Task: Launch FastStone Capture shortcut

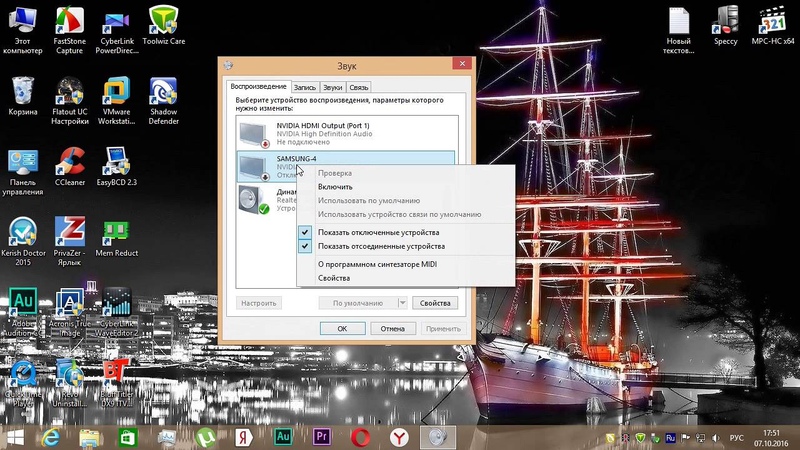Action: [69, 31]
